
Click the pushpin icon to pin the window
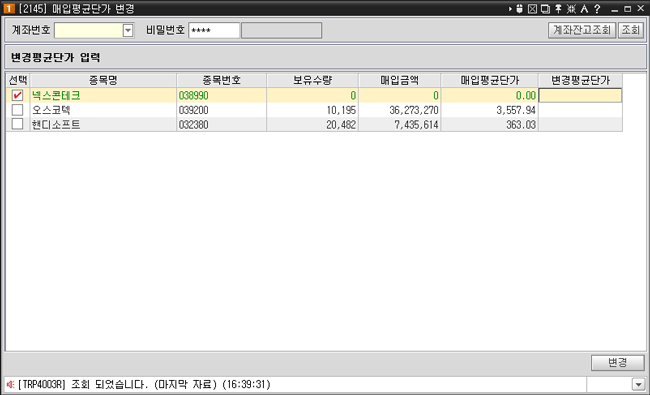[558, 9]
